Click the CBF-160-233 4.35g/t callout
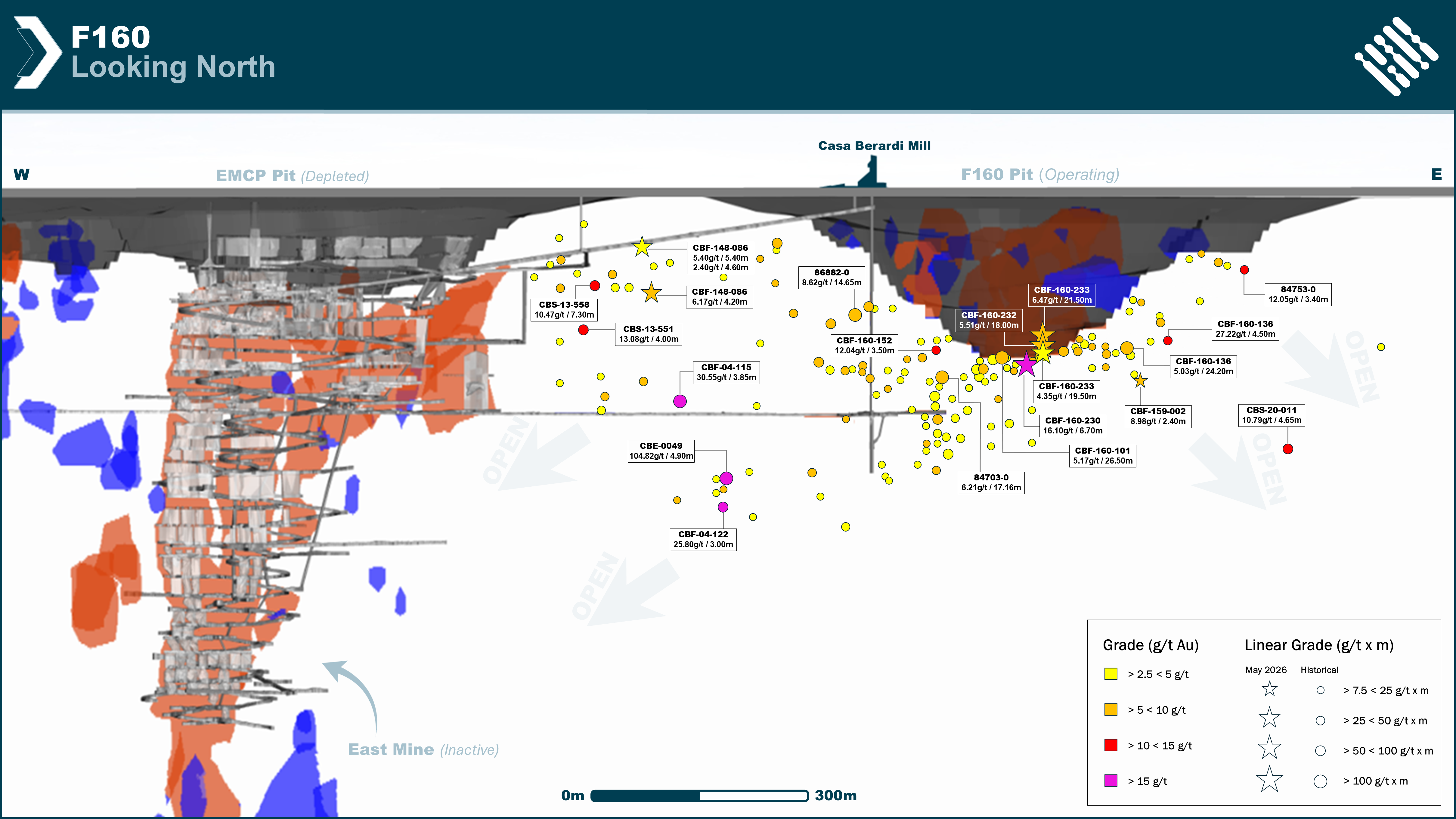 tap(1066, 391)
